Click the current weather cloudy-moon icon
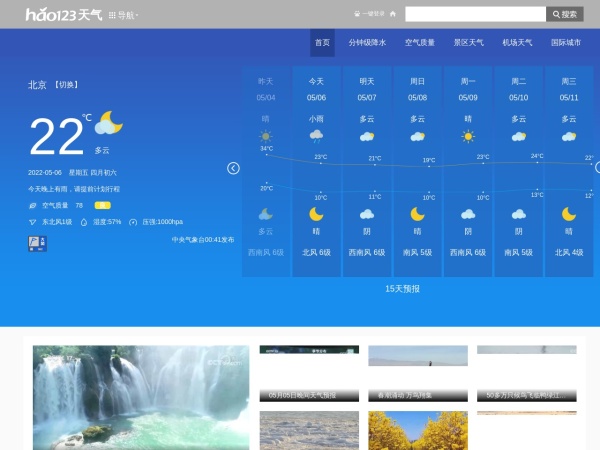The width and height of the screenshot is (600, 450). pyautogui.click(x=108, y=124)
